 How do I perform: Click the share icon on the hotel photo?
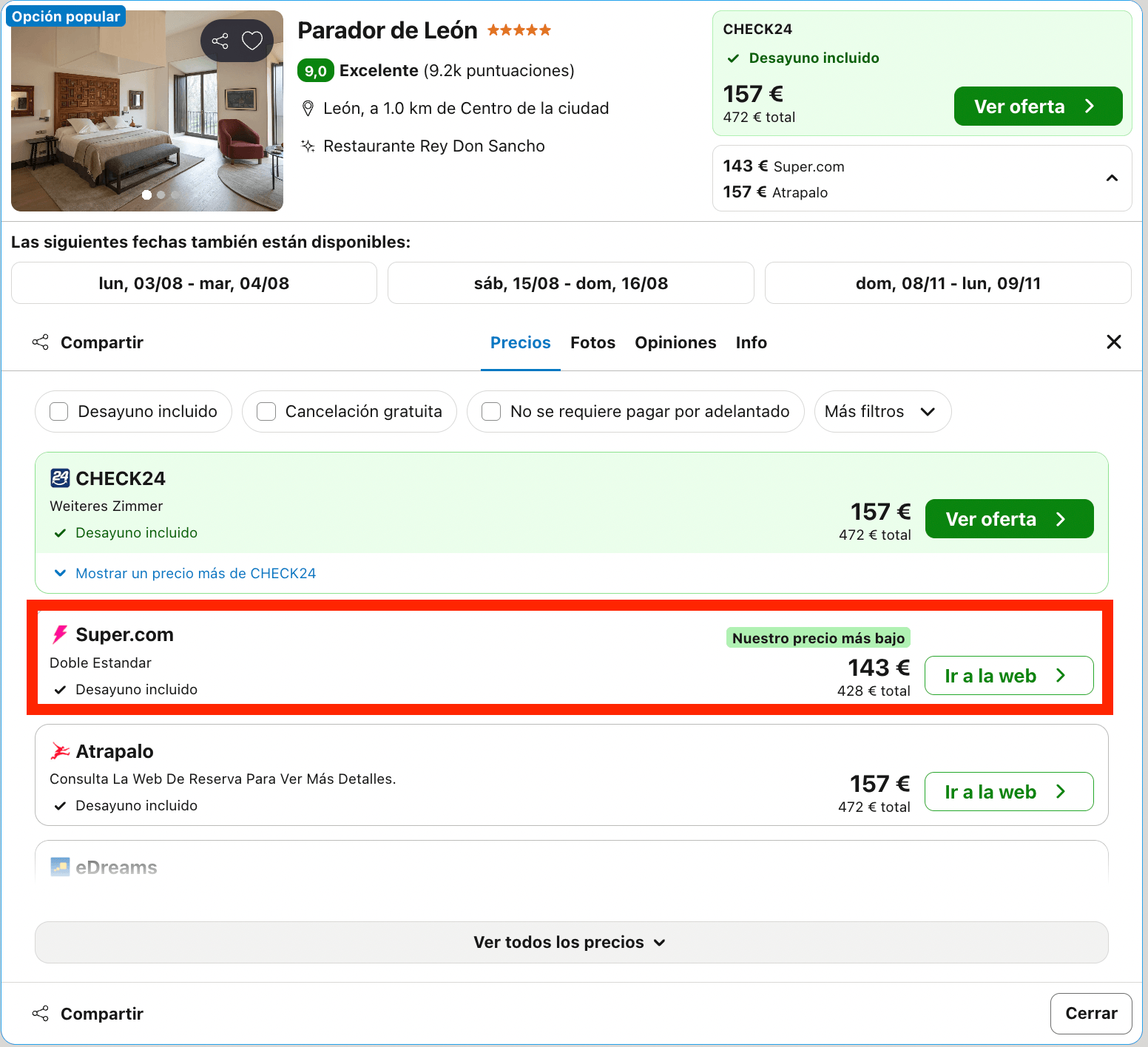(220, 41)
